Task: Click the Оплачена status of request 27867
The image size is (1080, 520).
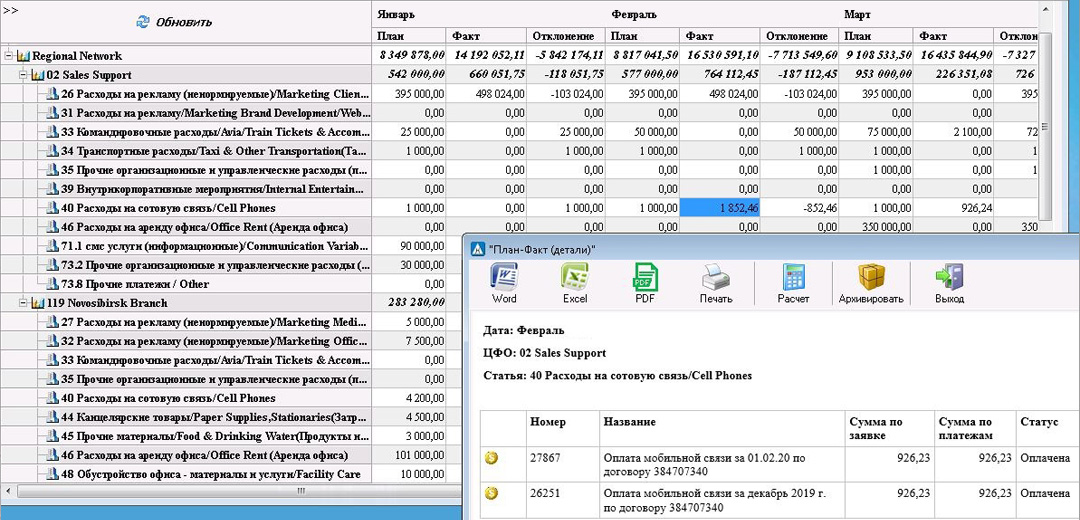Action: pos(1045,458)
